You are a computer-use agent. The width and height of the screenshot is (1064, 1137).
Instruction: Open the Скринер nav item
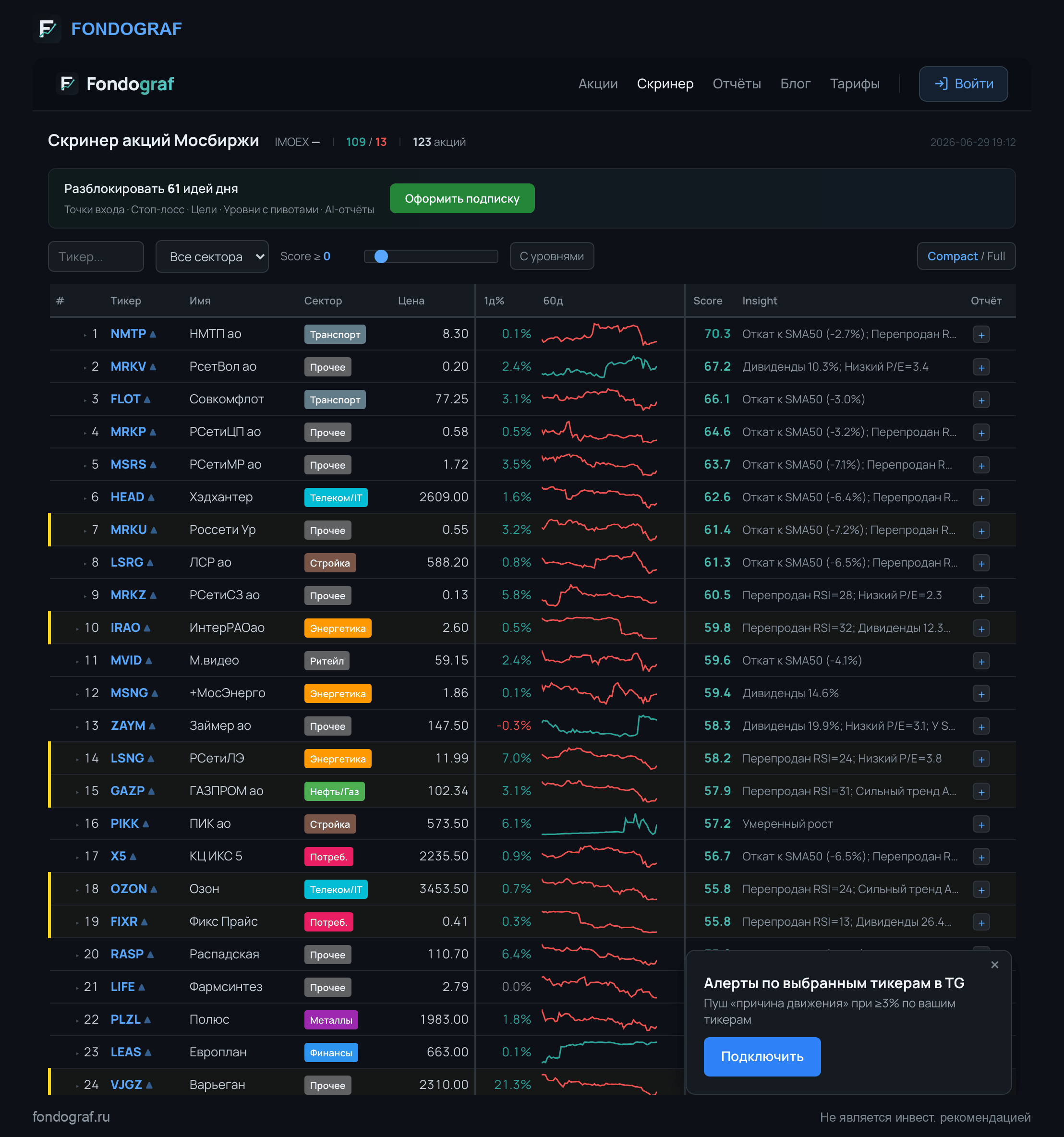(665, 84)
